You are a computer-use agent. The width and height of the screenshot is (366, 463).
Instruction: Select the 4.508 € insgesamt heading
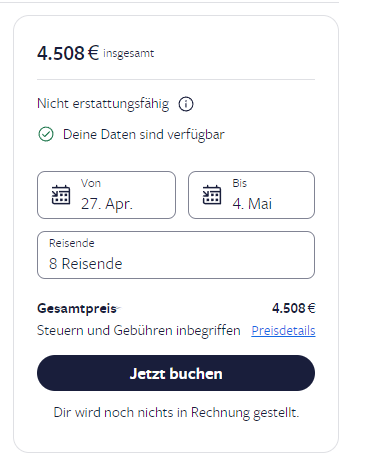[96, 53]
